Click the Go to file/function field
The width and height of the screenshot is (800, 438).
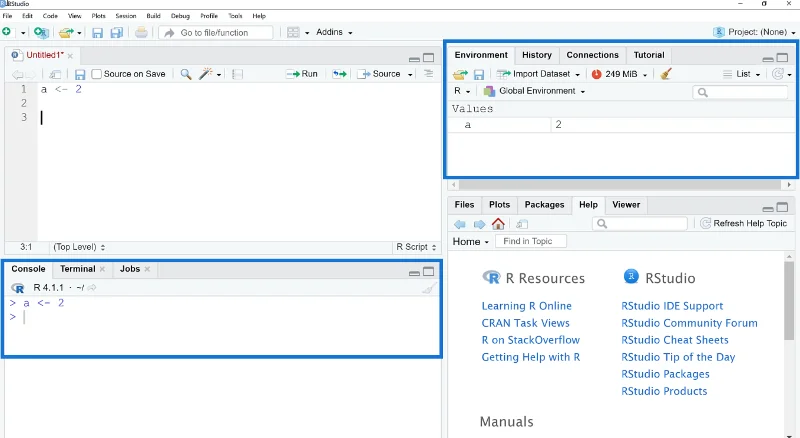coord(215,33)
